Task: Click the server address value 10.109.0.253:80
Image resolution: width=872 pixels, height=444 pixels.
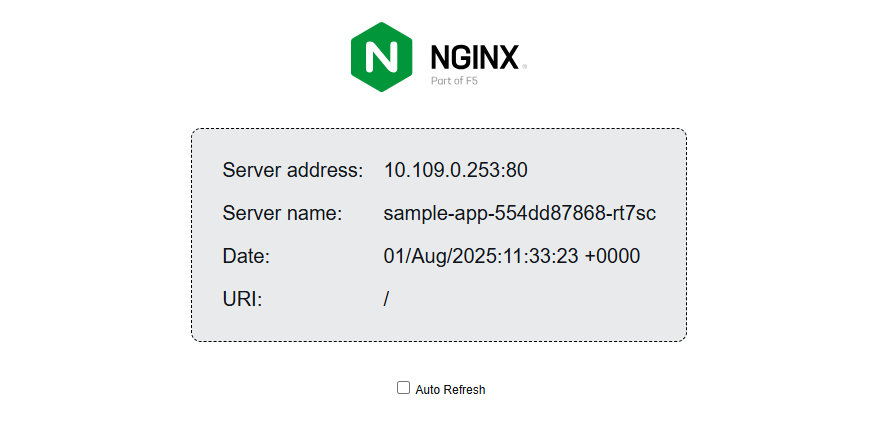Action: 455,170
